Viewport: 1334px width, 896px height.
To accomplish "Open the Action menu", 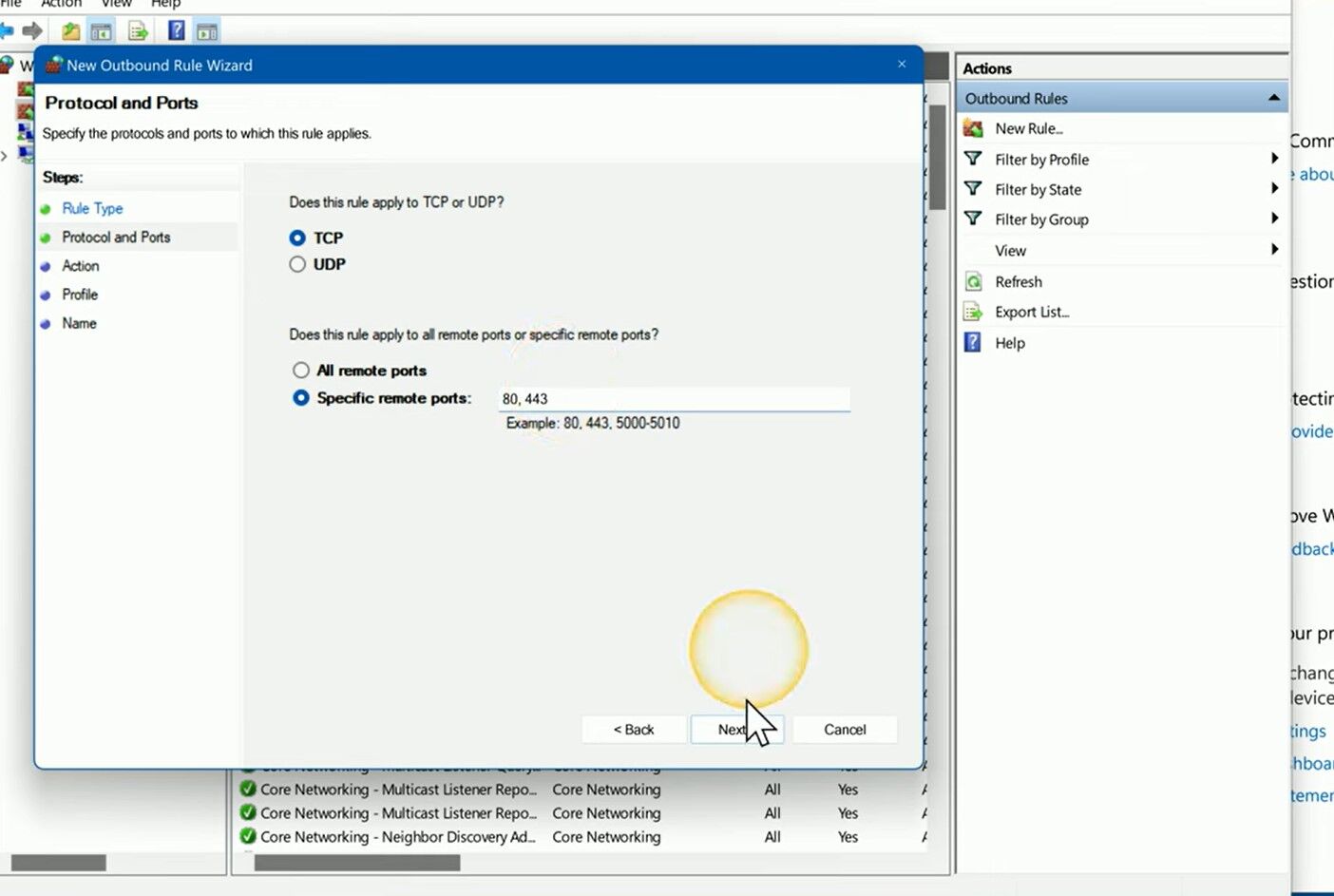I will [61, 4].
